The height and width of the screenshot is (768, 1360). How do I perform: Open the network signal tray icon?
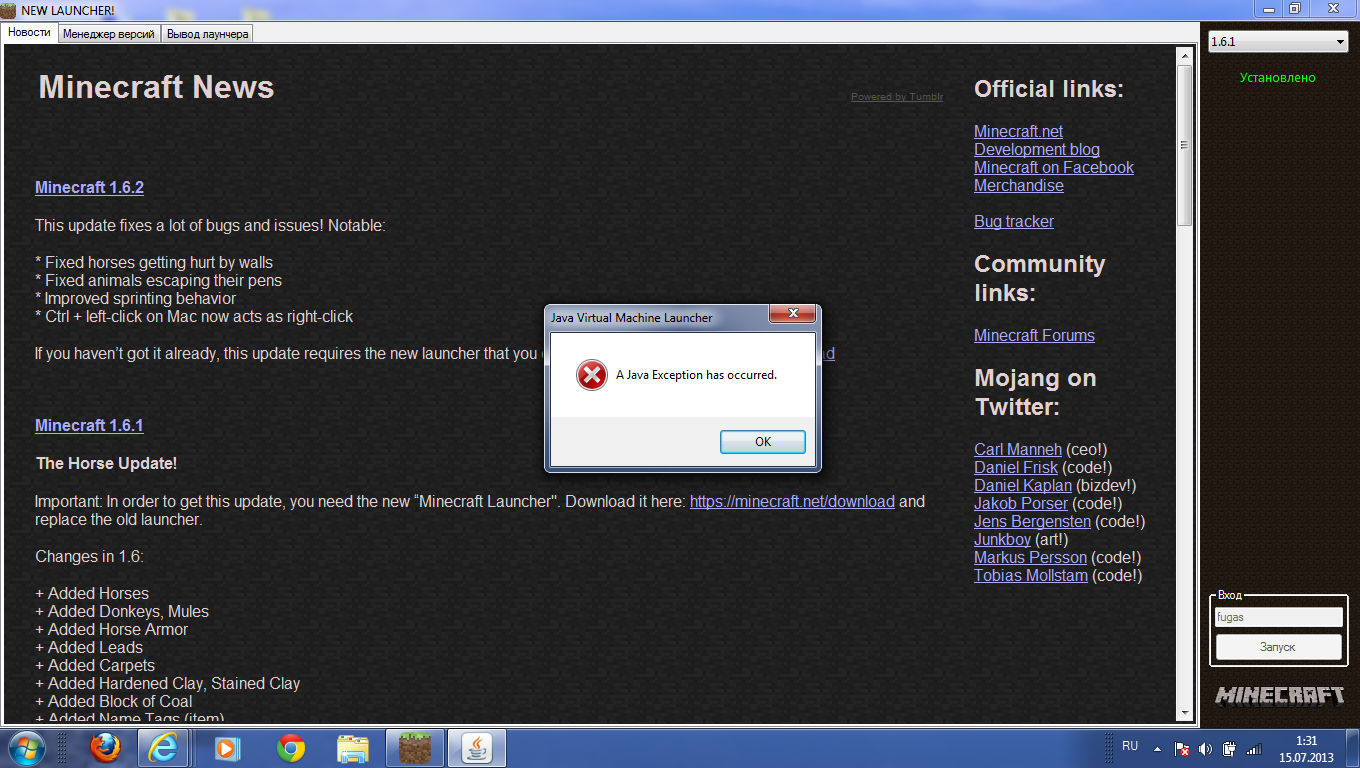click(x=1254, y=748)
